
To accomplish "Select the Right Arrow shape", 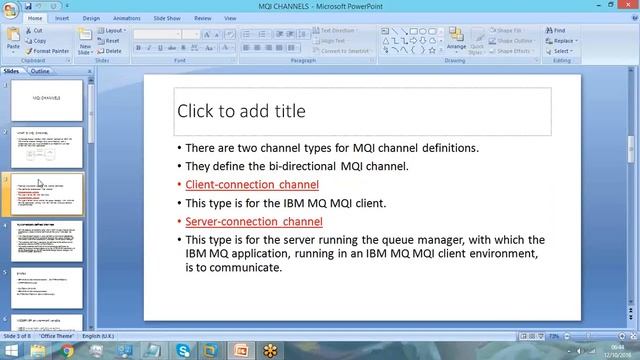I will [413, 41].
